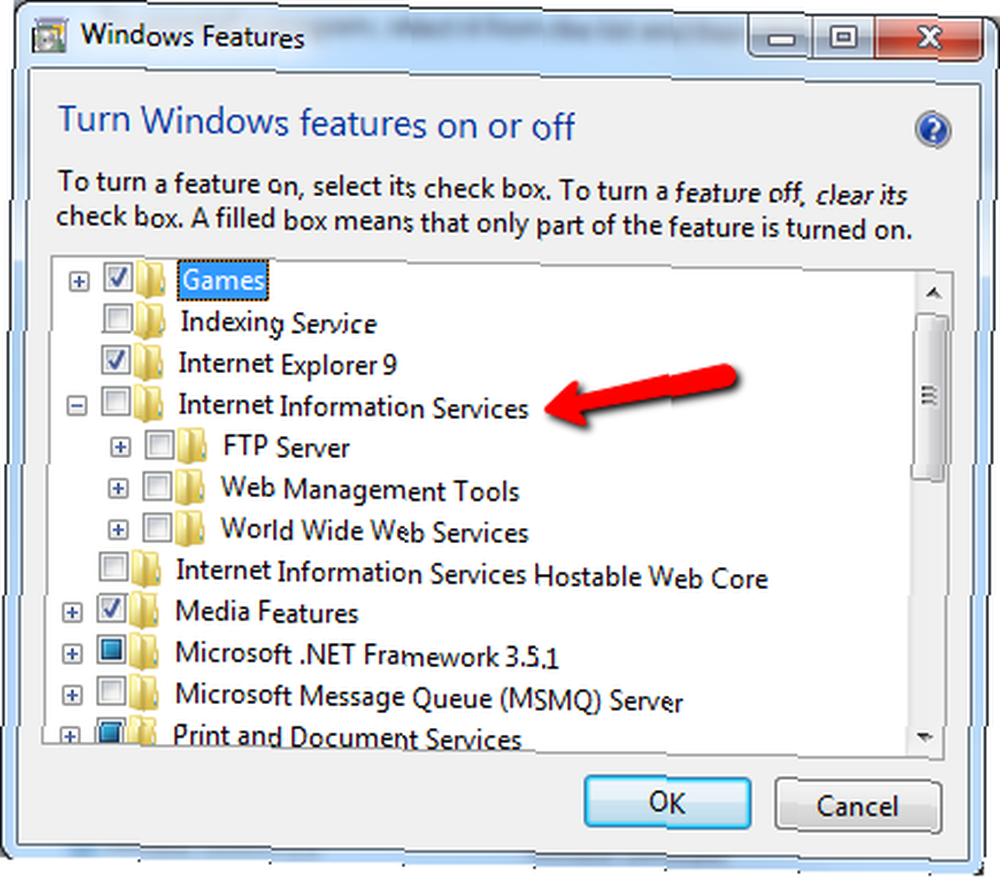Select the Microsoft .NET Framework 3.5.1 label
The height and width of the screenshot is (878, 1000).
[367, 655]
